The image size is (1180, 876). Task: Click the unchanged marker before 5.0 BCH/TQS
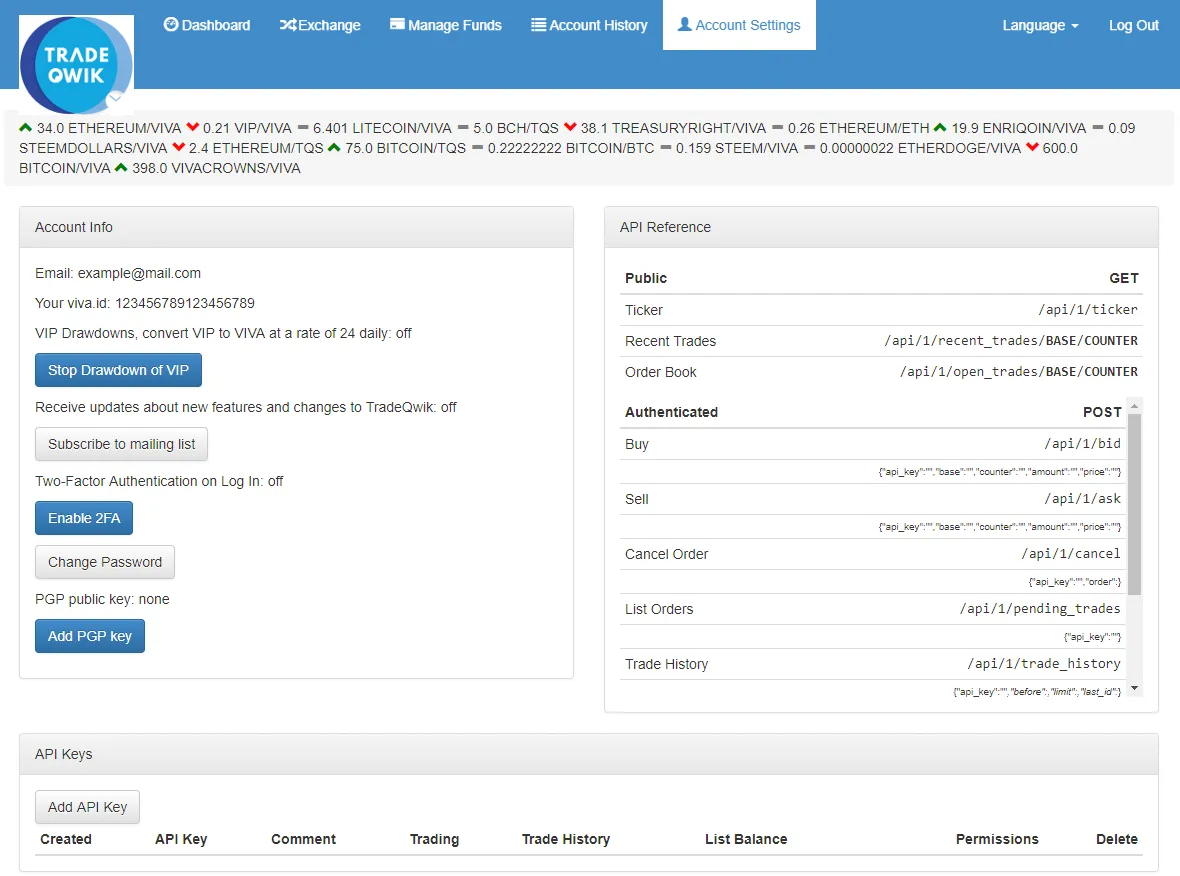[x=464, y=127]
